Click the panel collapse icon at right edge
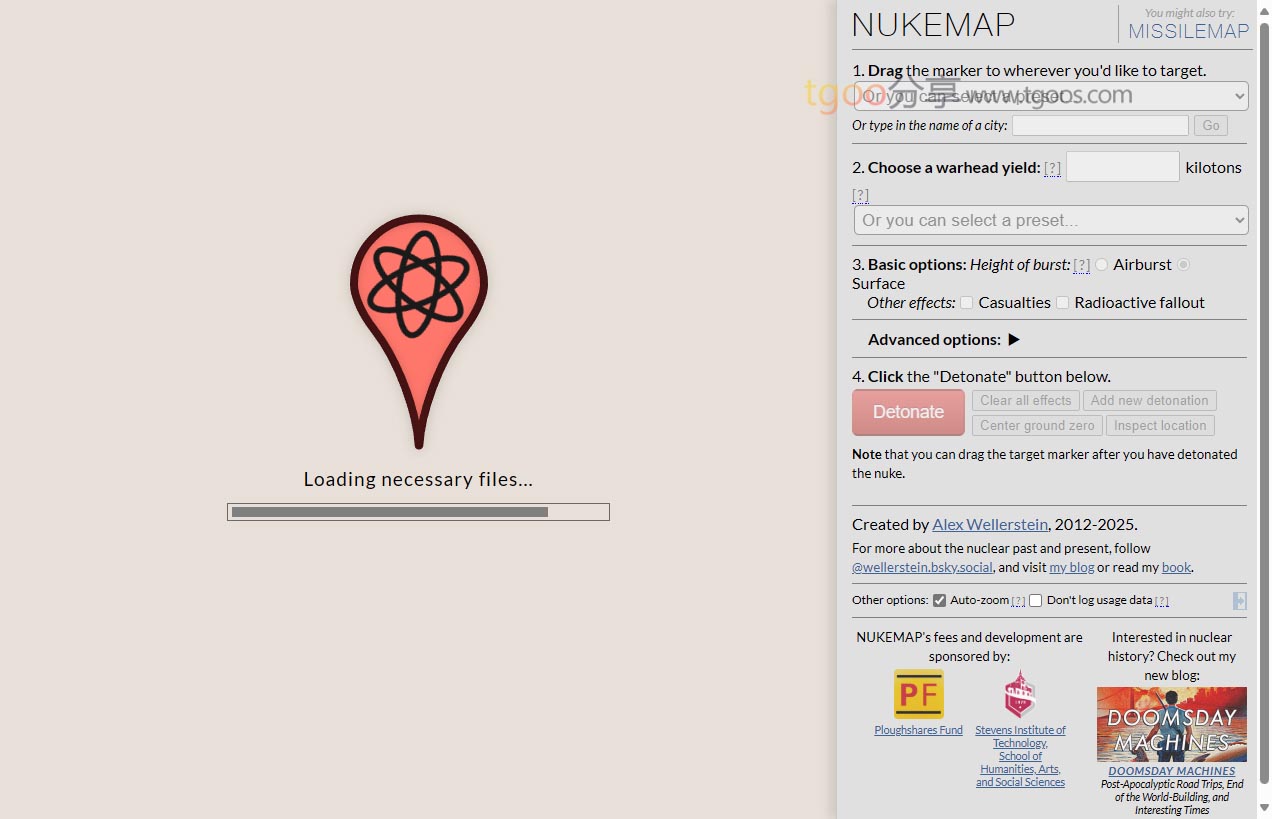Image resolution: width=1272 pixels, height=819 pixels. [1239, 600]
